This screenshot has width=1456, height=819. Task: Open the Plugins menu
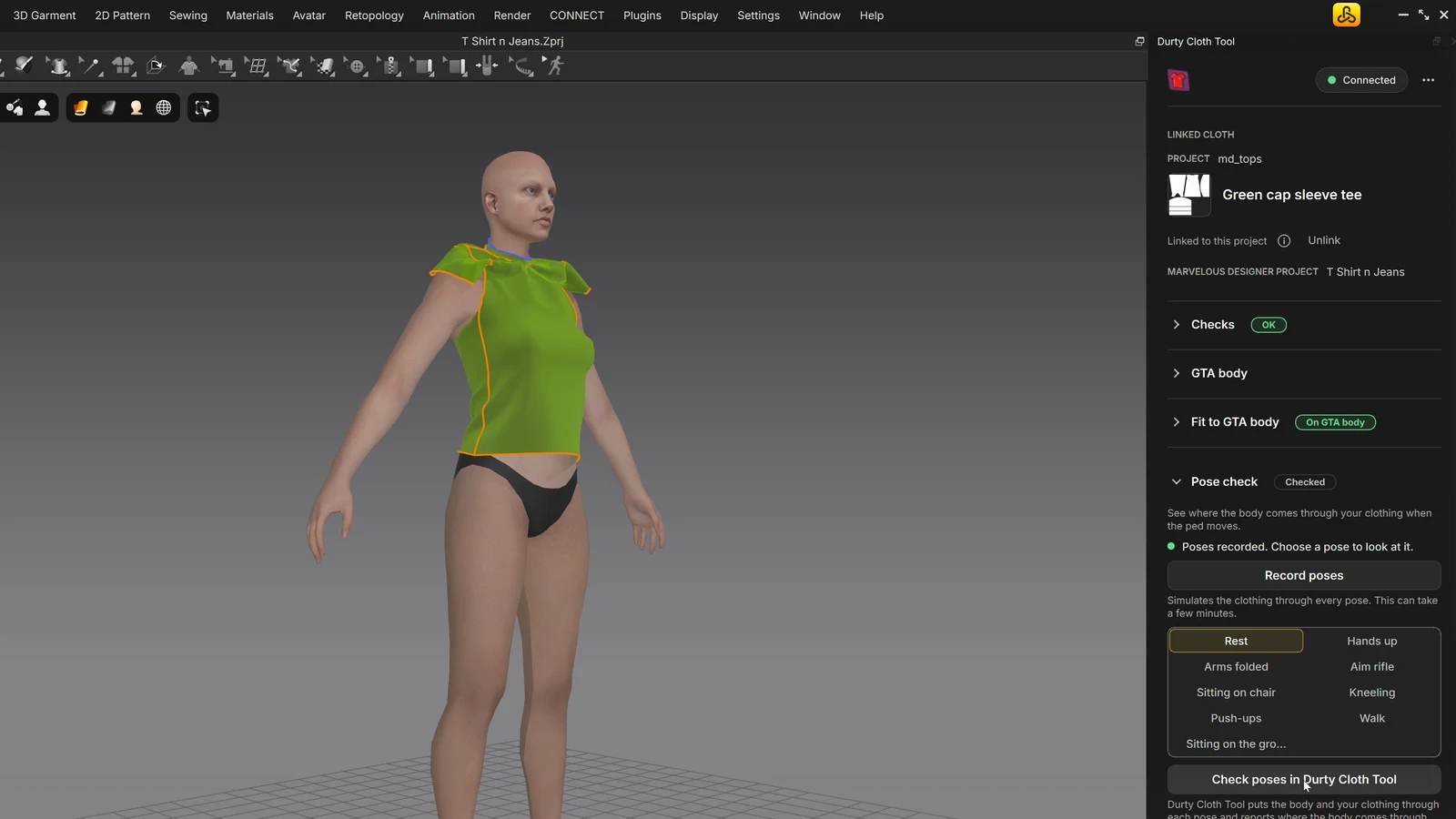(642, 15)
